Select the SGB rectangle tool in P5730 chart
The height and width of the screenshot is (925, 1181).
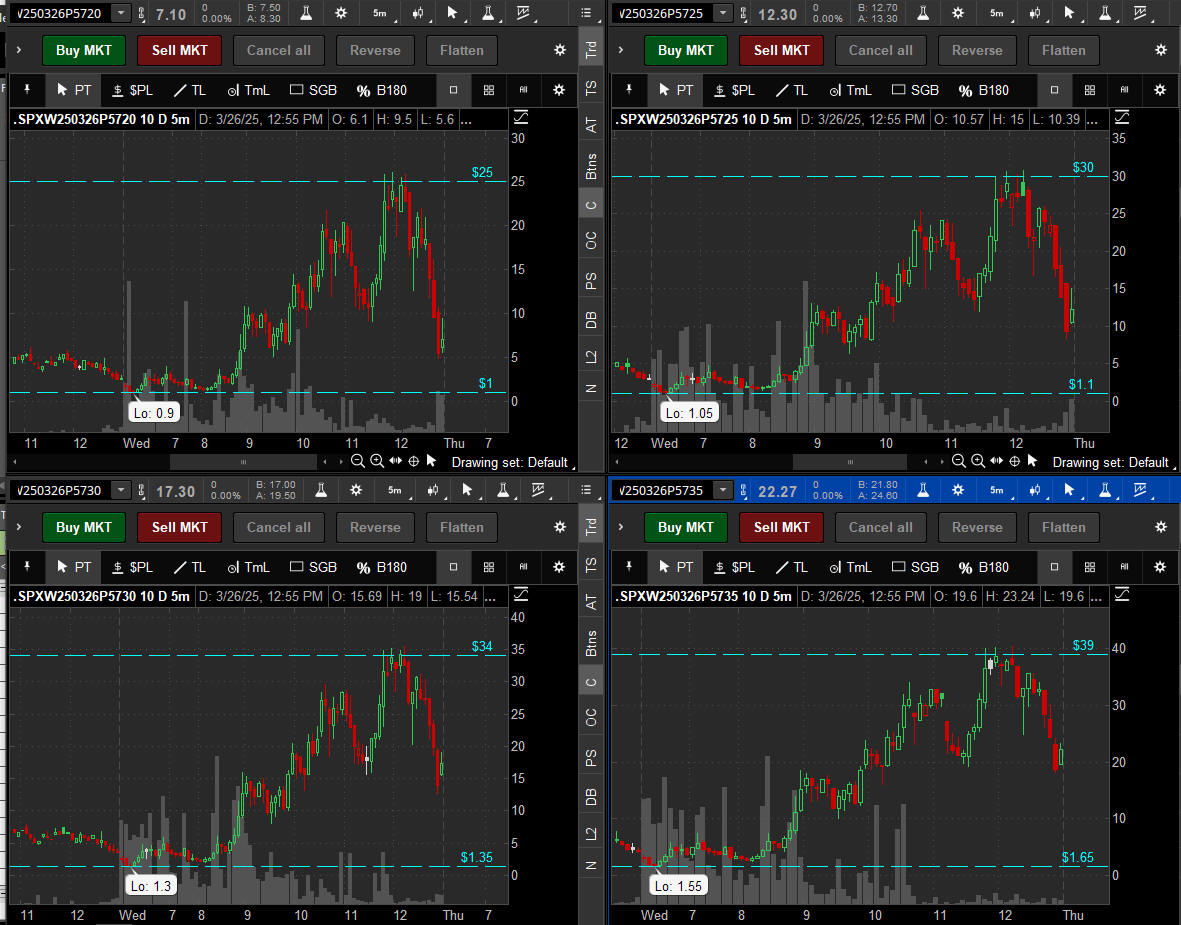313,567
